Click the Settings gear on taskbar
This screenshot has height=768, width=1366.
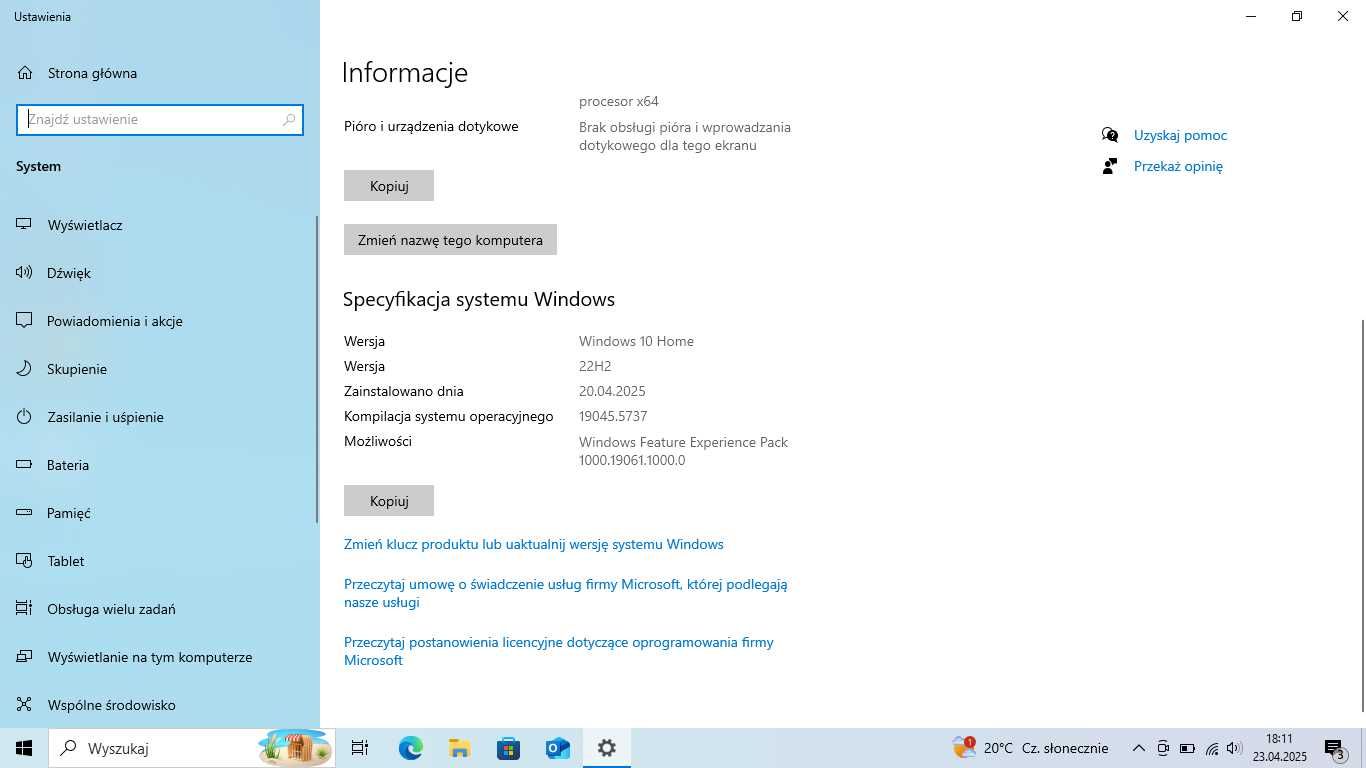606,748
